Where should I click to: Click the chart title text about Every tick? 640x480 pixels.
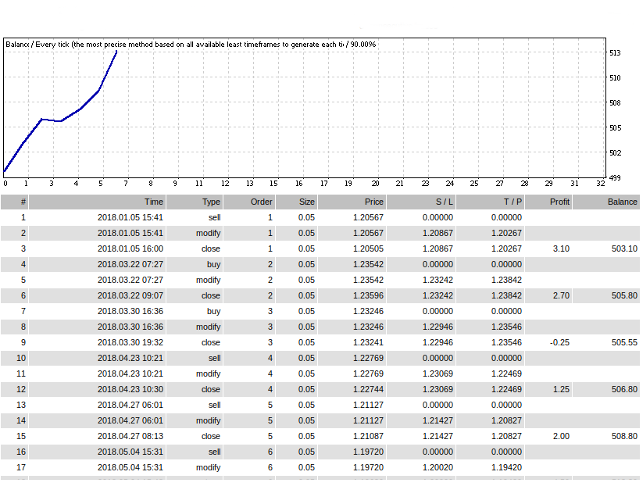pyautogui.click(x=190, y=44)
